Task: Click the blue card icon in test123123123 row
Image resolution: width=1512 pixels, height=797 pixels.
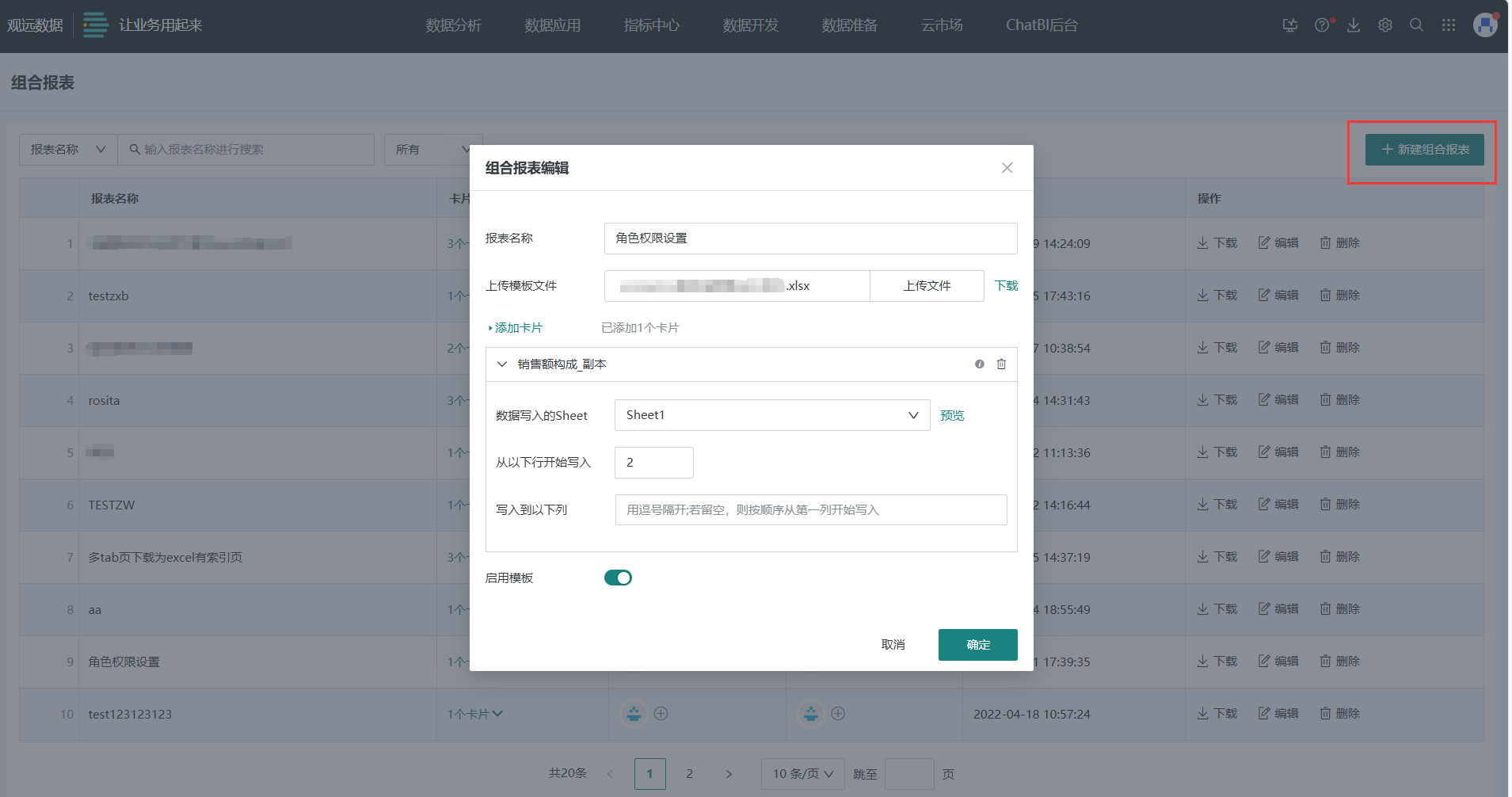Action: [634, 714]
